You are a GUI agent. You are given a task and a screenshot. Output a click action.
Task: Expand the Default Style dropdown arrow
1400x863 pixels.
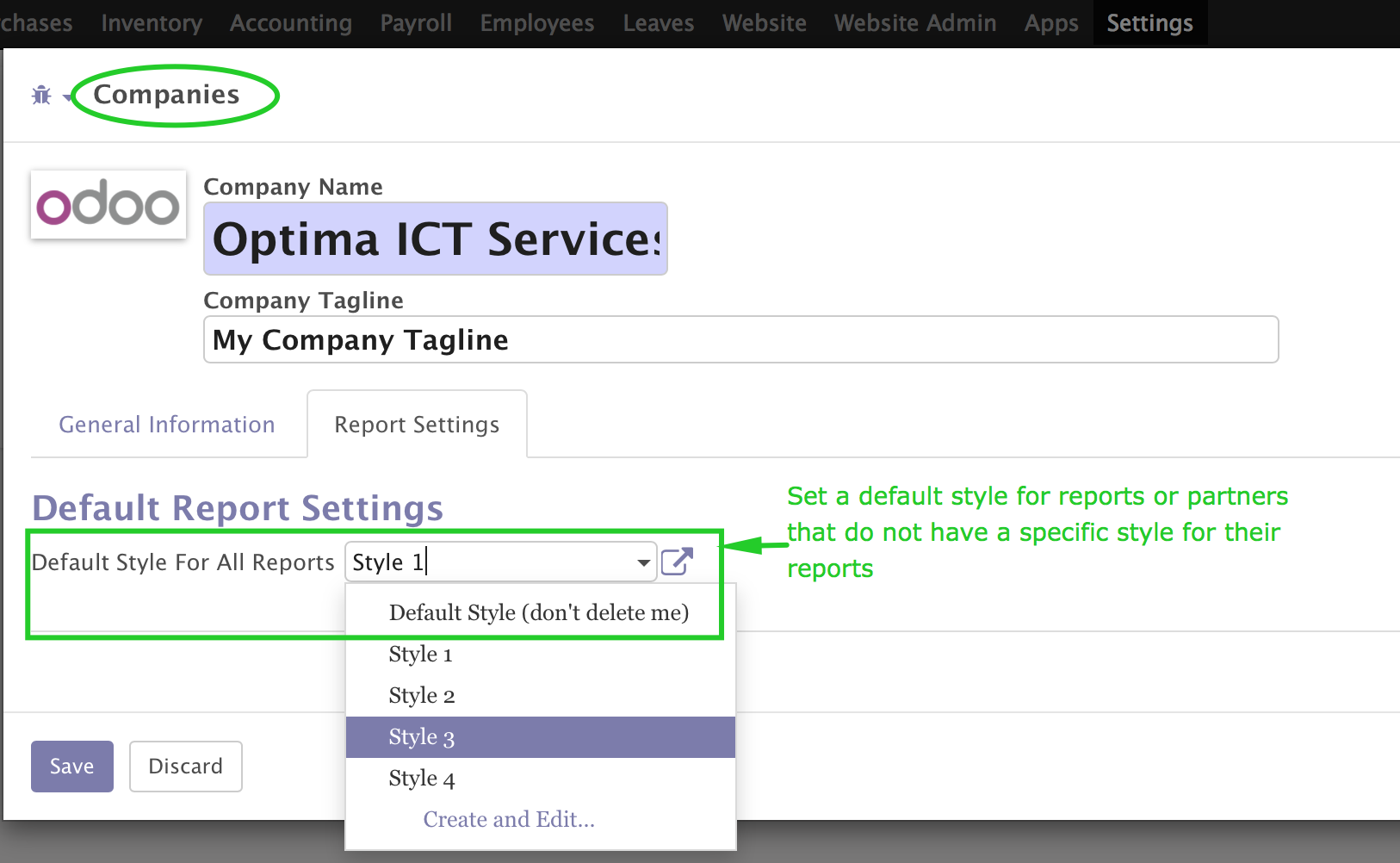click(x=643, y=562)
